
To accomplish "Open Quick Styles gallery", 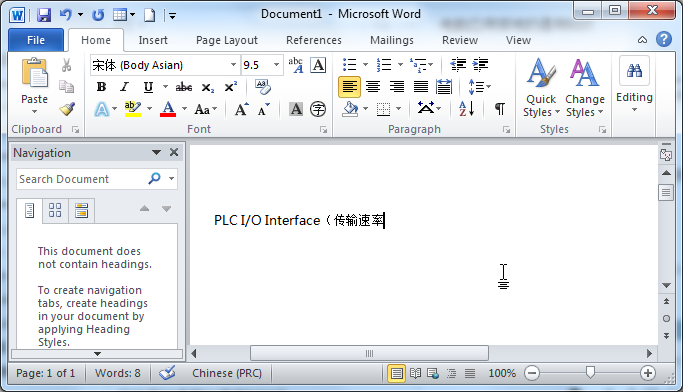I will pyautogui.click(x=541, y=87).
